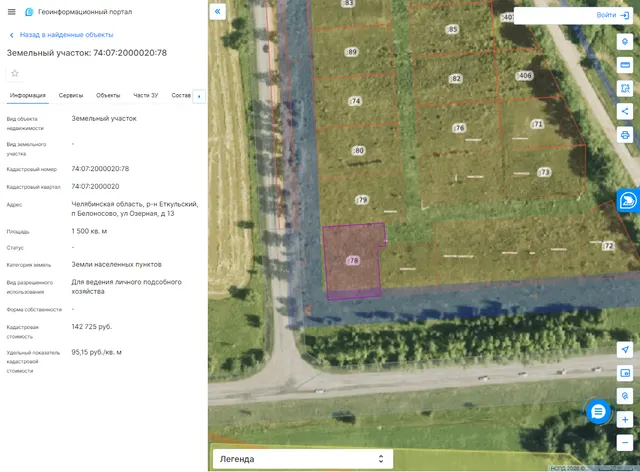This screenshot has height=472, width=640.
Task: Select parcel 79 on the map
Action: click(362, 200)
